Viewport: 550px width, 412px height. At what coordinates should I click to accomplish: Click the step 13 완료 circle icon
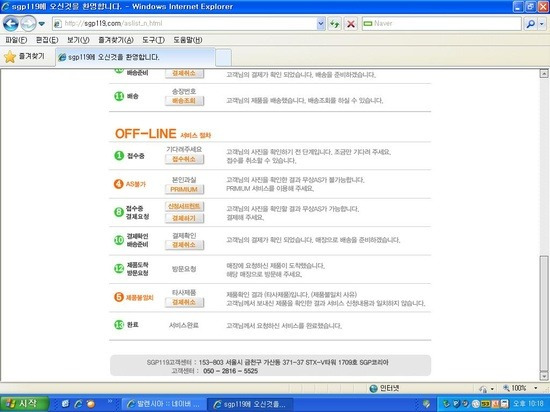click(x=119, y=325)
